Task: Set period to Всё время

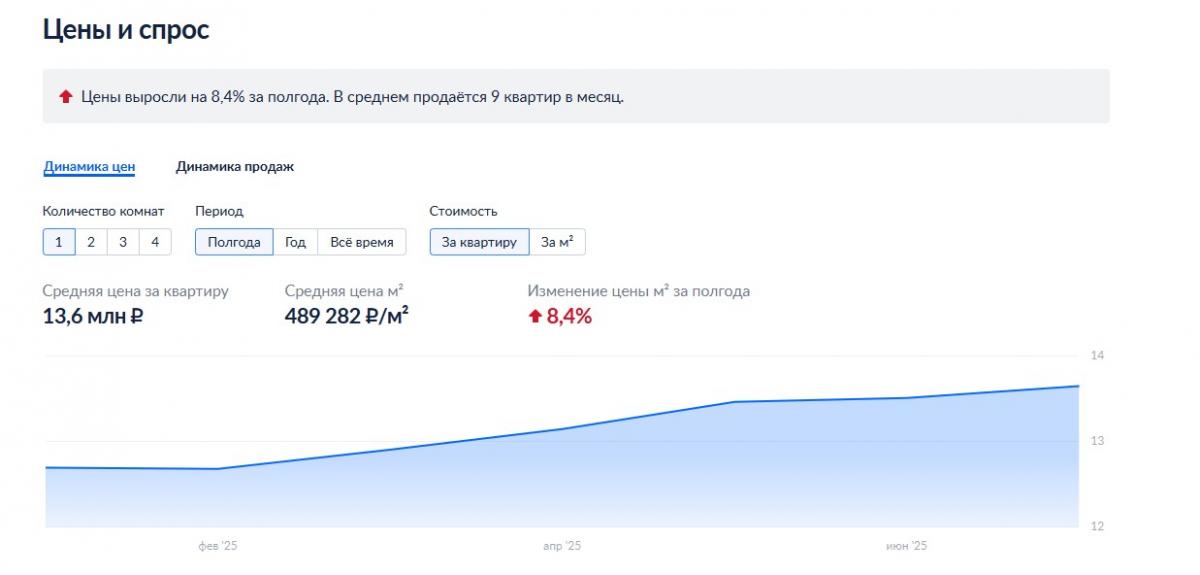Action: [x=362, y=242]
